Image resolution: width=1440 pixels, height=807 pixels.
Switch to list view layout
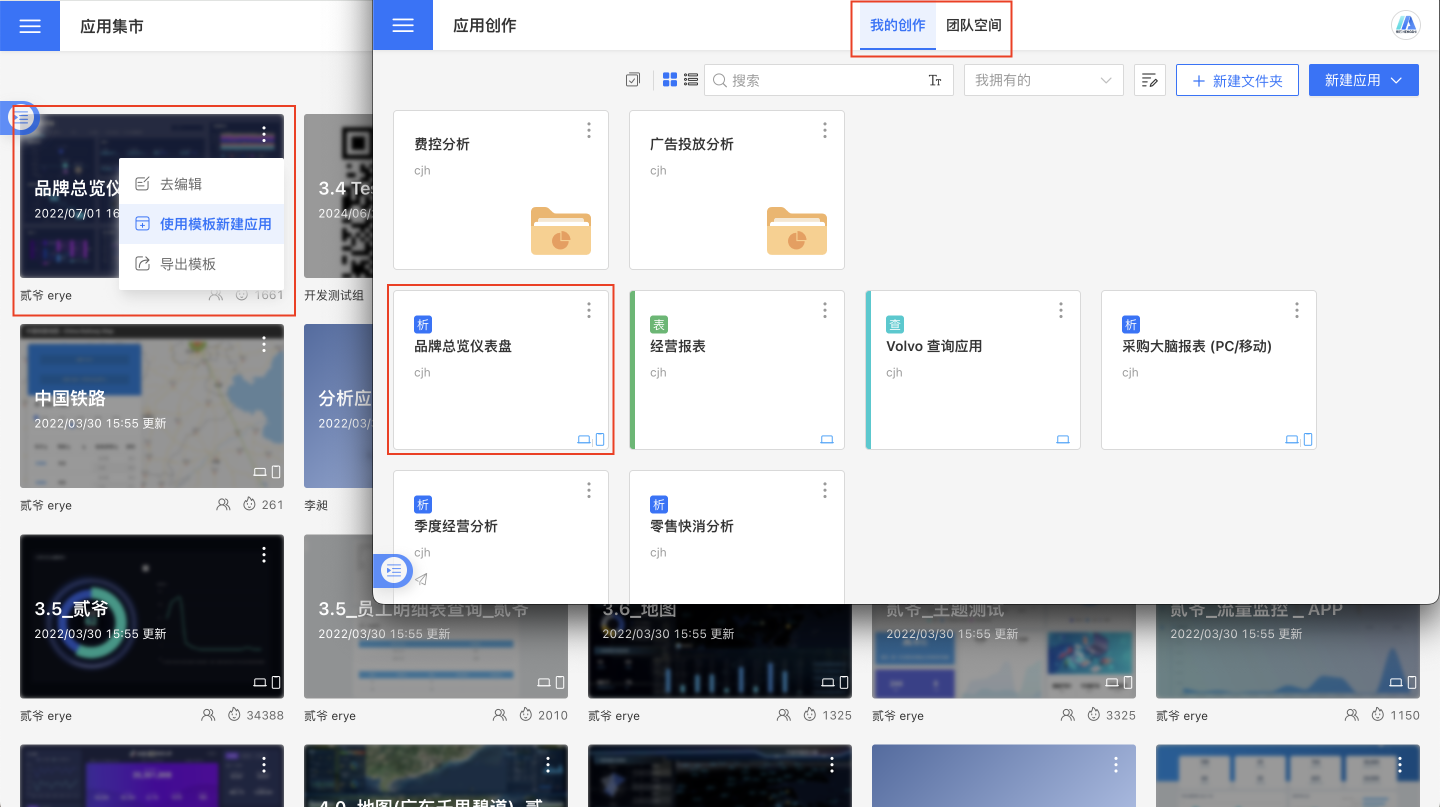coord(690,80)
